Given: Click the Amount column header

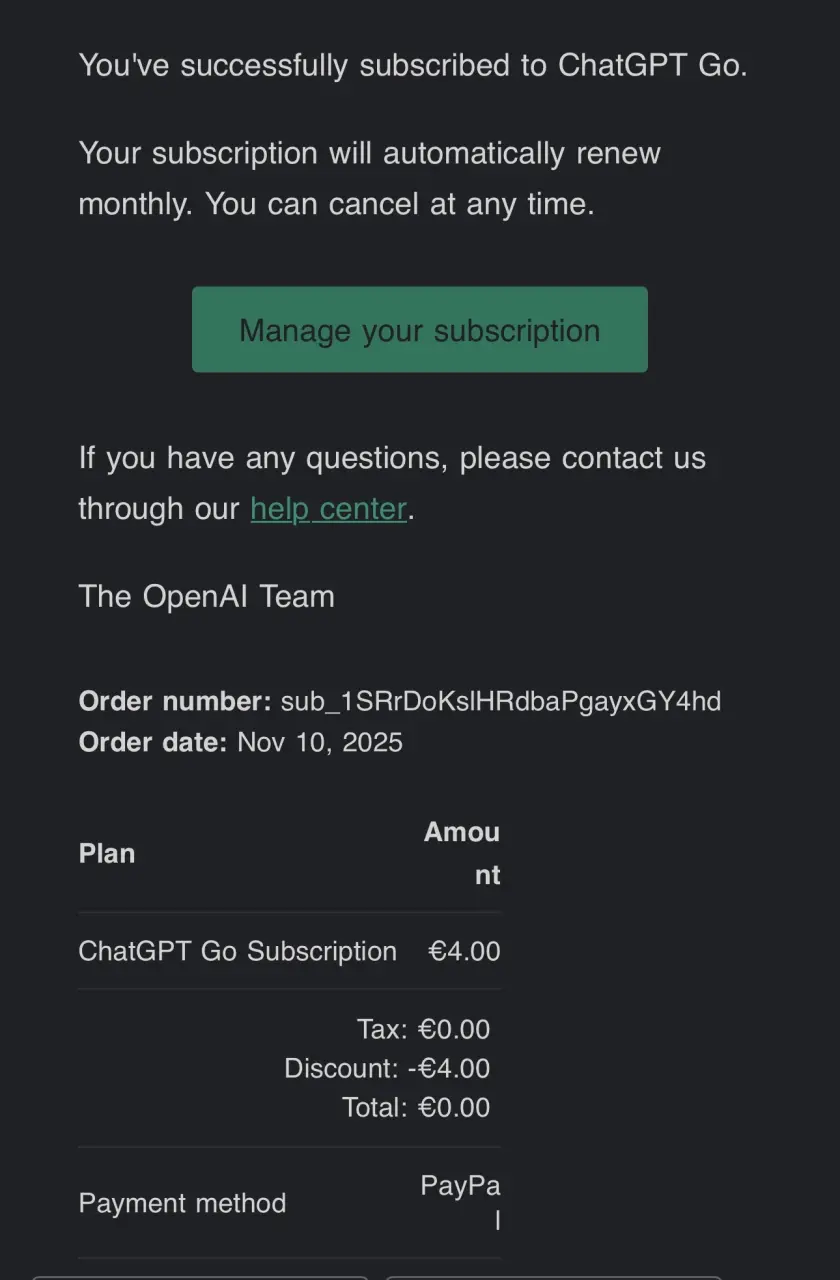Looking at the screenshot, I should point(462,853).
